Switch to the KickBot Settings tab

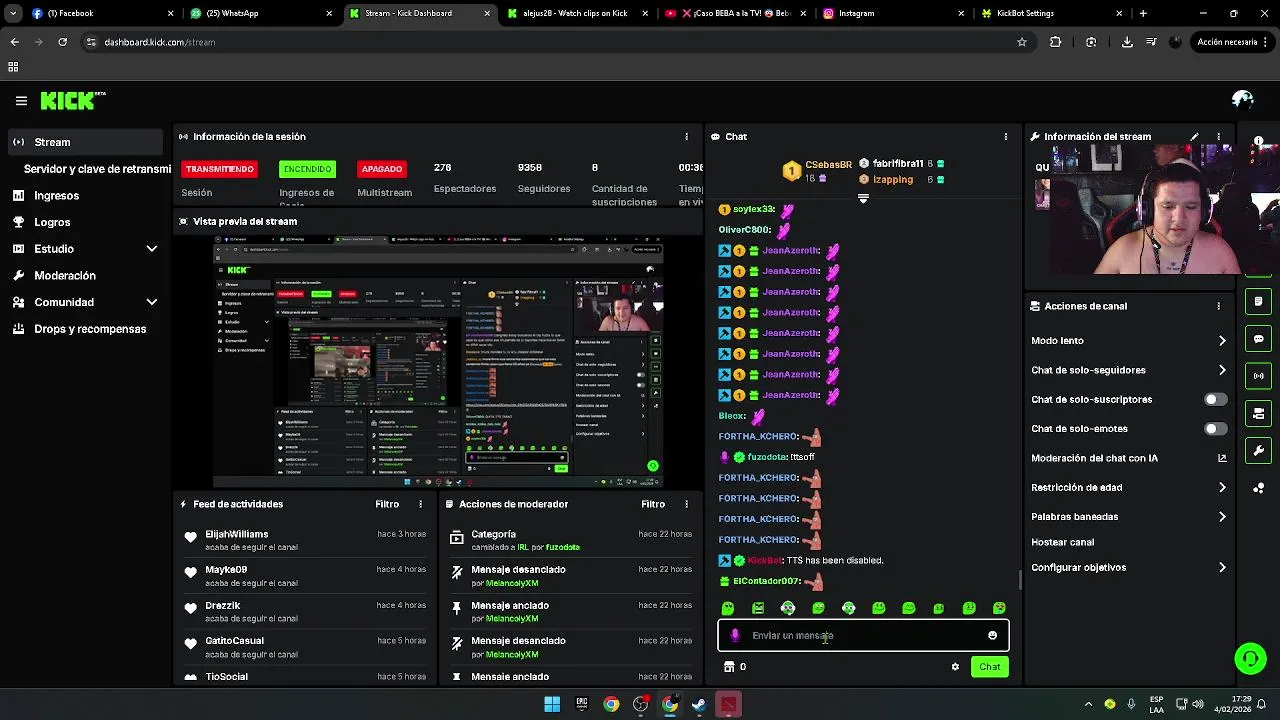(x=1050, y=13)
